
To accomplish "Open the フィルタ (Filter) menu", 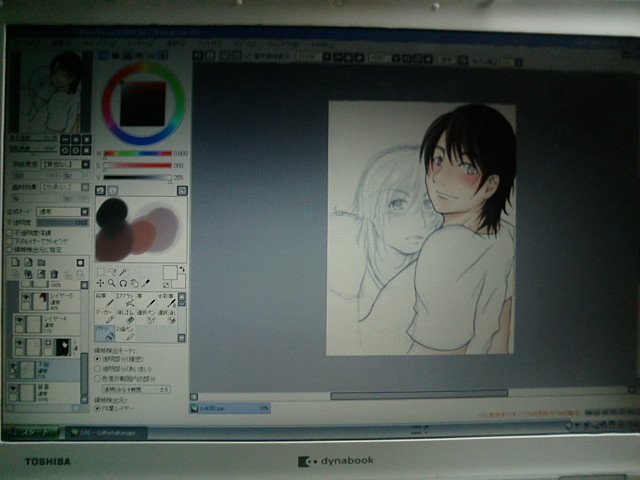I will click(210, 43).
